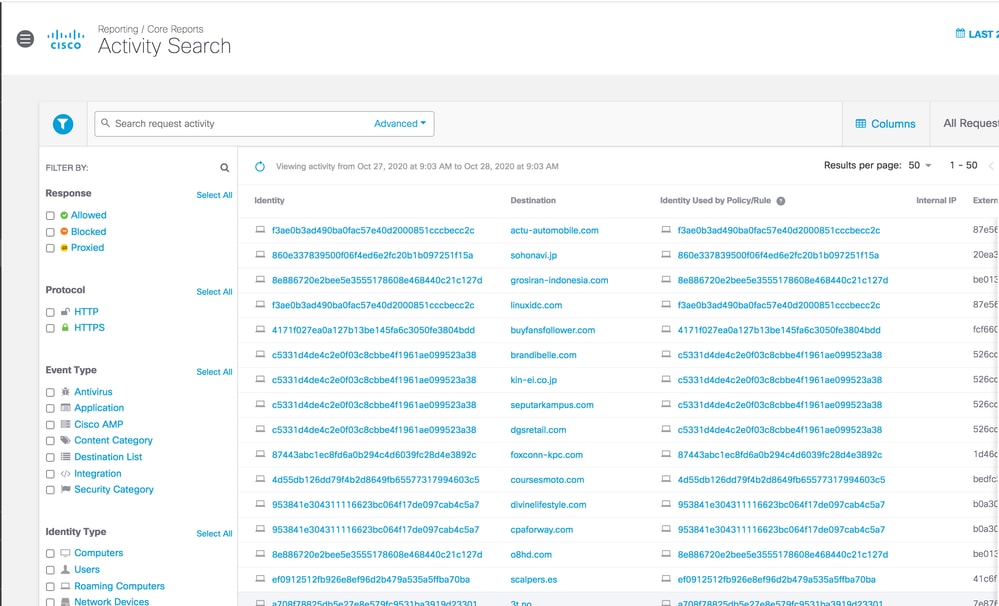Tick the Antivirus event type checkbox
The image size is (999, 606).
click(x=50, y=393)
